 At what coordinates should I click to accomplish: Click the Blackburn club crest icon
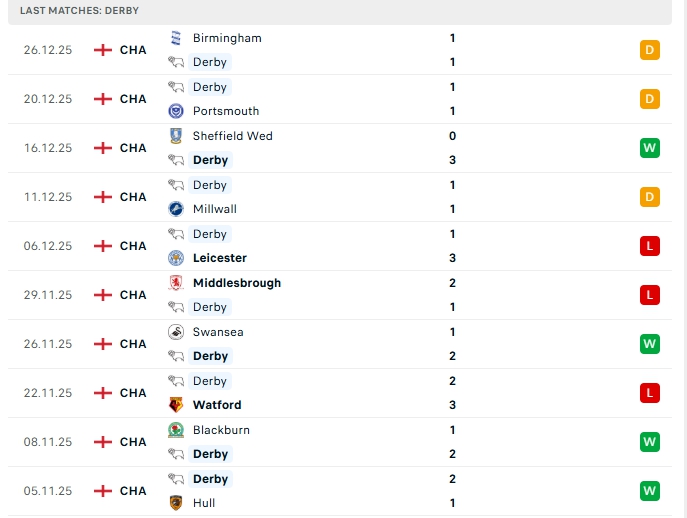(176, 430)
